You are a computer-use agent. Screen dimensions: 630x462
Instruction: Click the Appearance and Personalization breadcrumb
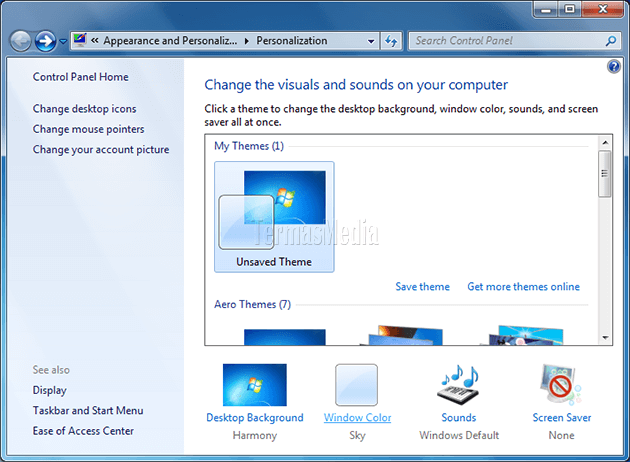pos(170,41)
